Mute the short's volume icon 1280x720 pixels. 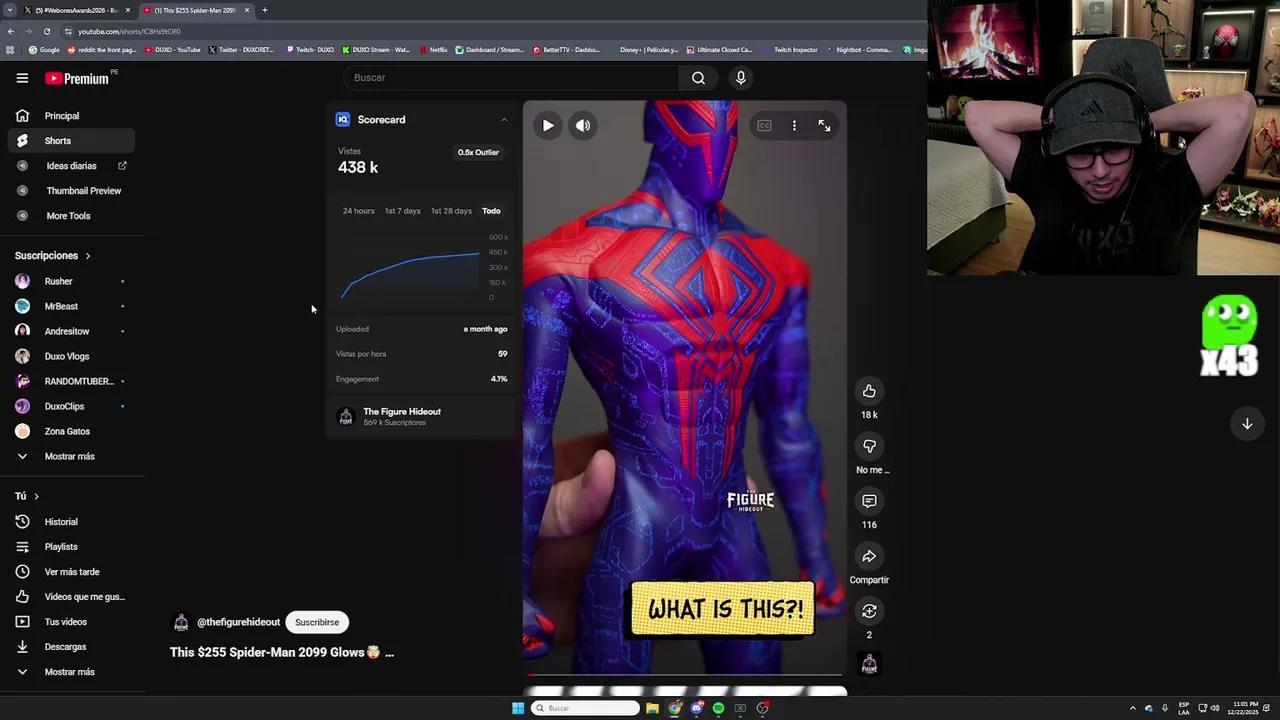point(583,126)
